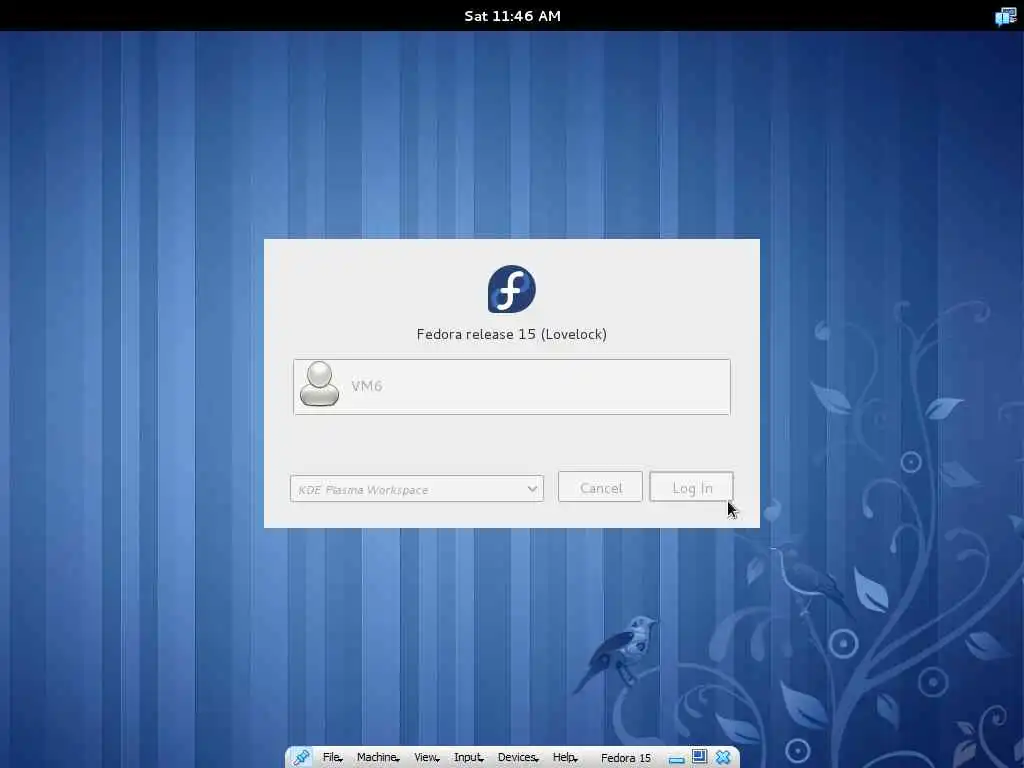Open the File menu in mini toolbar

pyautogui.click(x=332, y=758)
